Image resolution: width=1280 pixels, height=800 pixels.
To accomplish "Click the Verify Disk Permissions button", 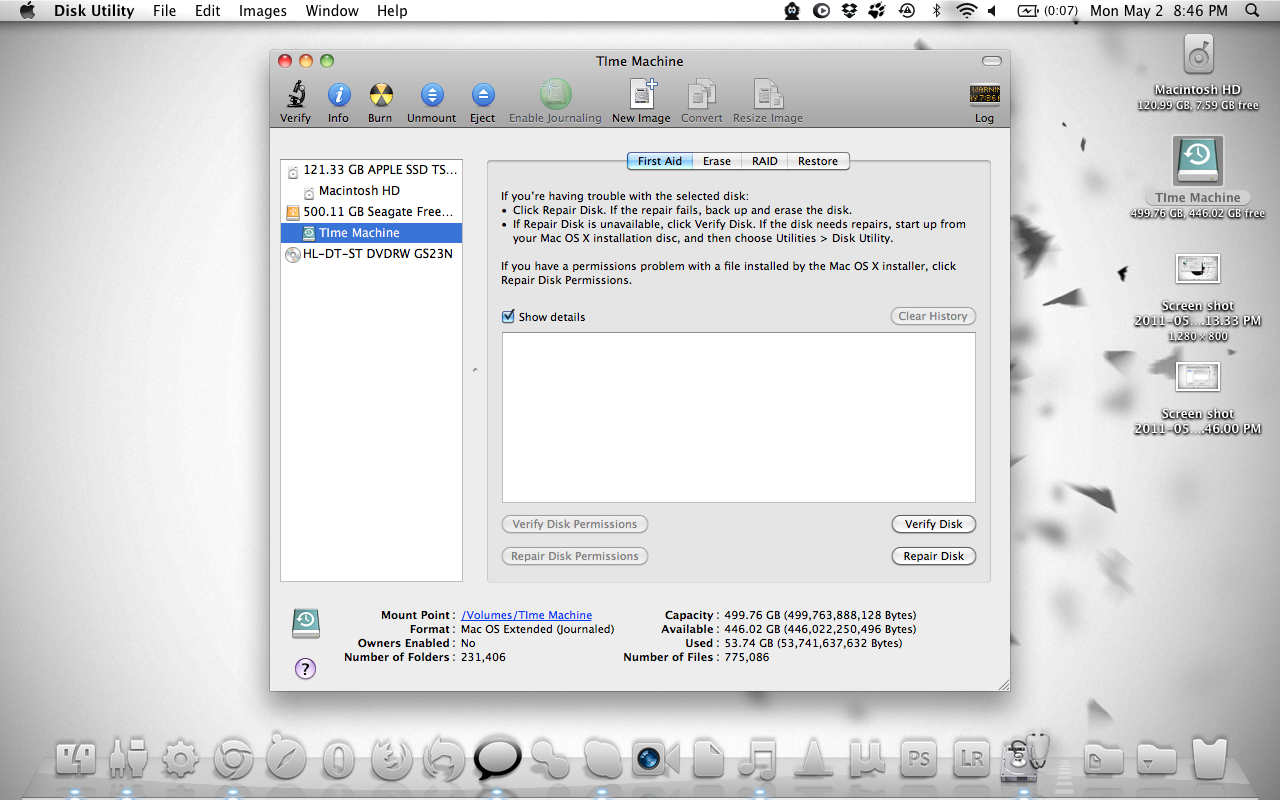I will point(575,524).
